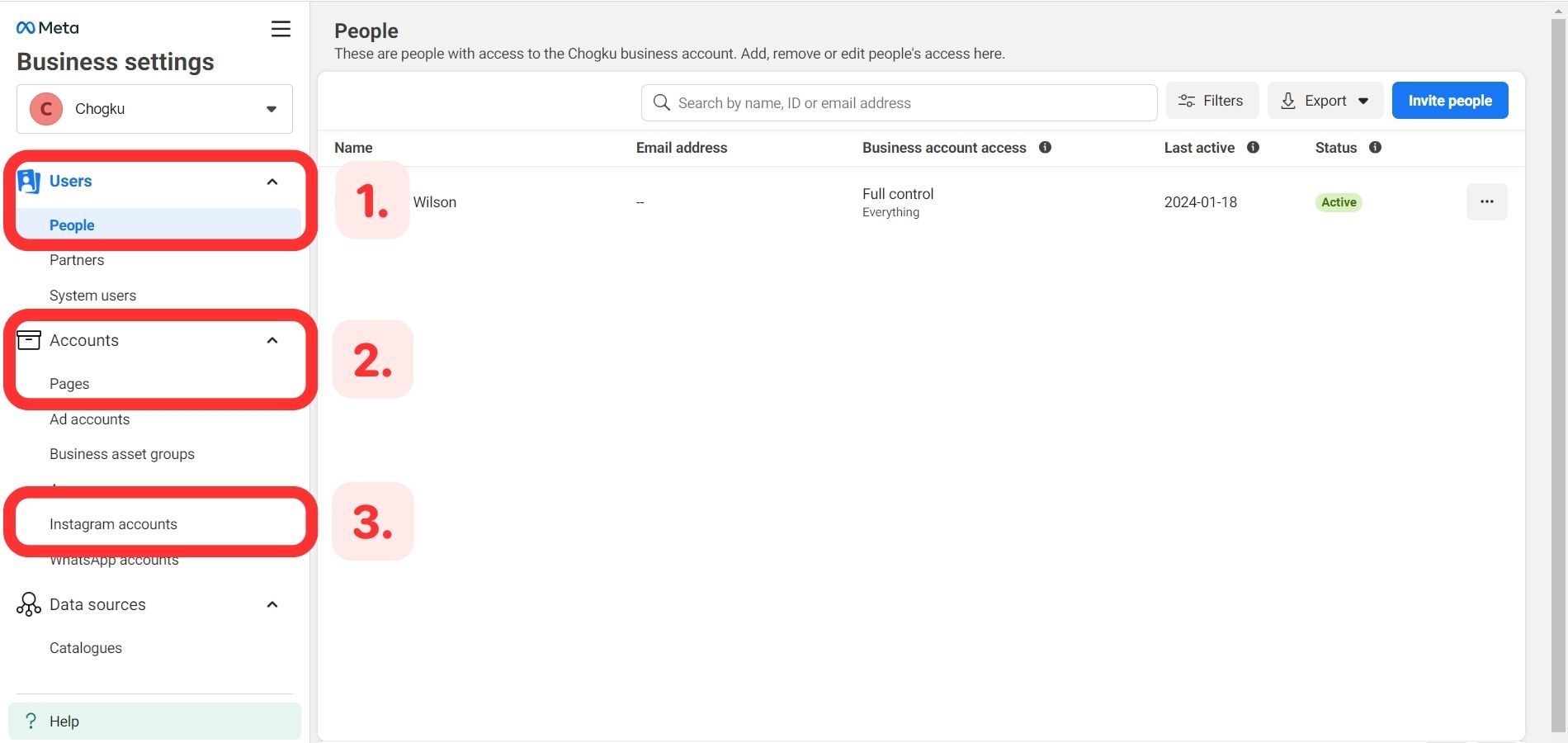Open Instagram accounts in sidebar

coord(113,524)
